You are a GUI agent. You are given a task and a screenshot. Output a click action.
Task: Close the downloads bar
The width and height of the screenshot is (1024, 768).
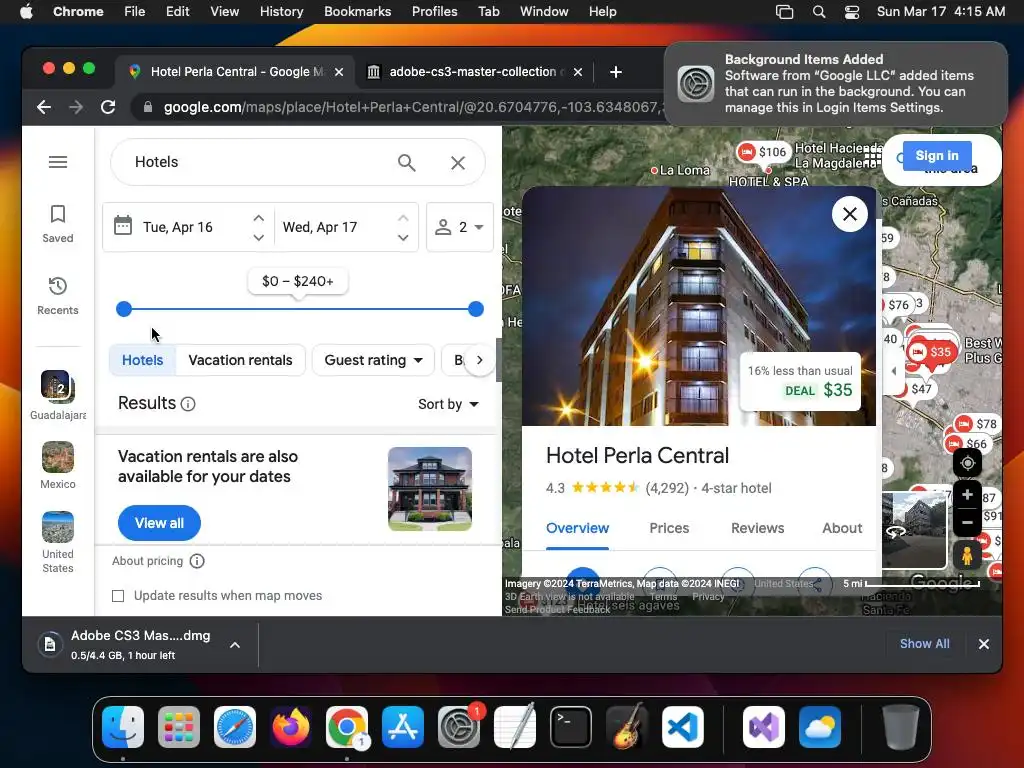[984, 644]
